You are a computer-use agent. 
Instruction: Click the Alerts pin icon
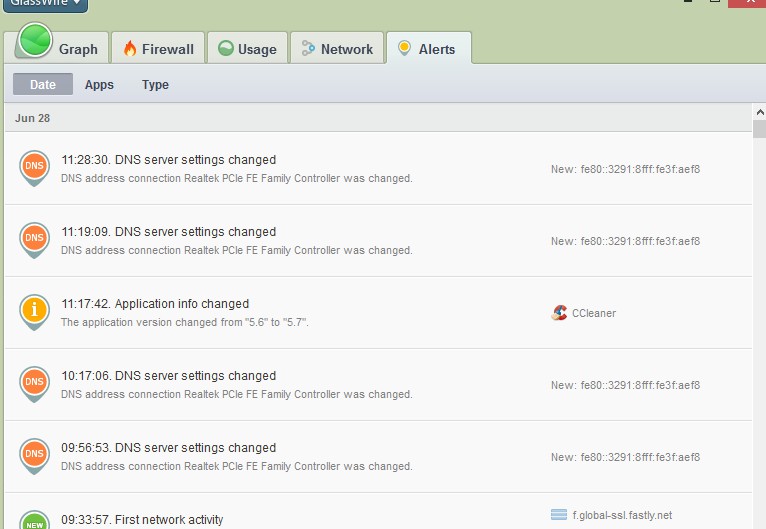click(404, 48)
